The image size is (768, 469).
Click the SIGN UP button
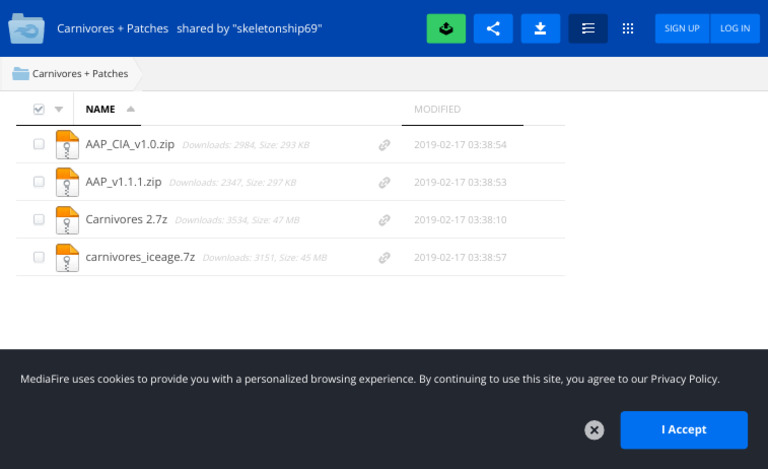pos(682,29)
